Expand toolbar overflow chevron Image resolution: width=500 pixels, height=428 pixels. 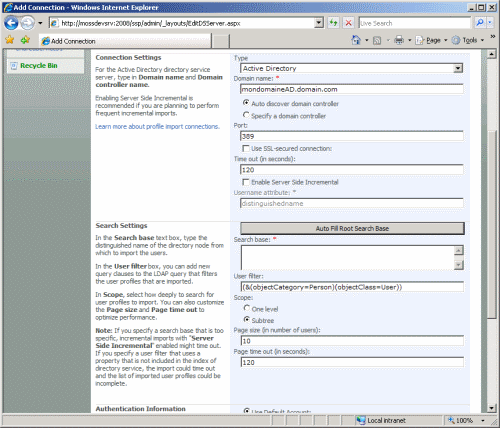tap(493, 36)
